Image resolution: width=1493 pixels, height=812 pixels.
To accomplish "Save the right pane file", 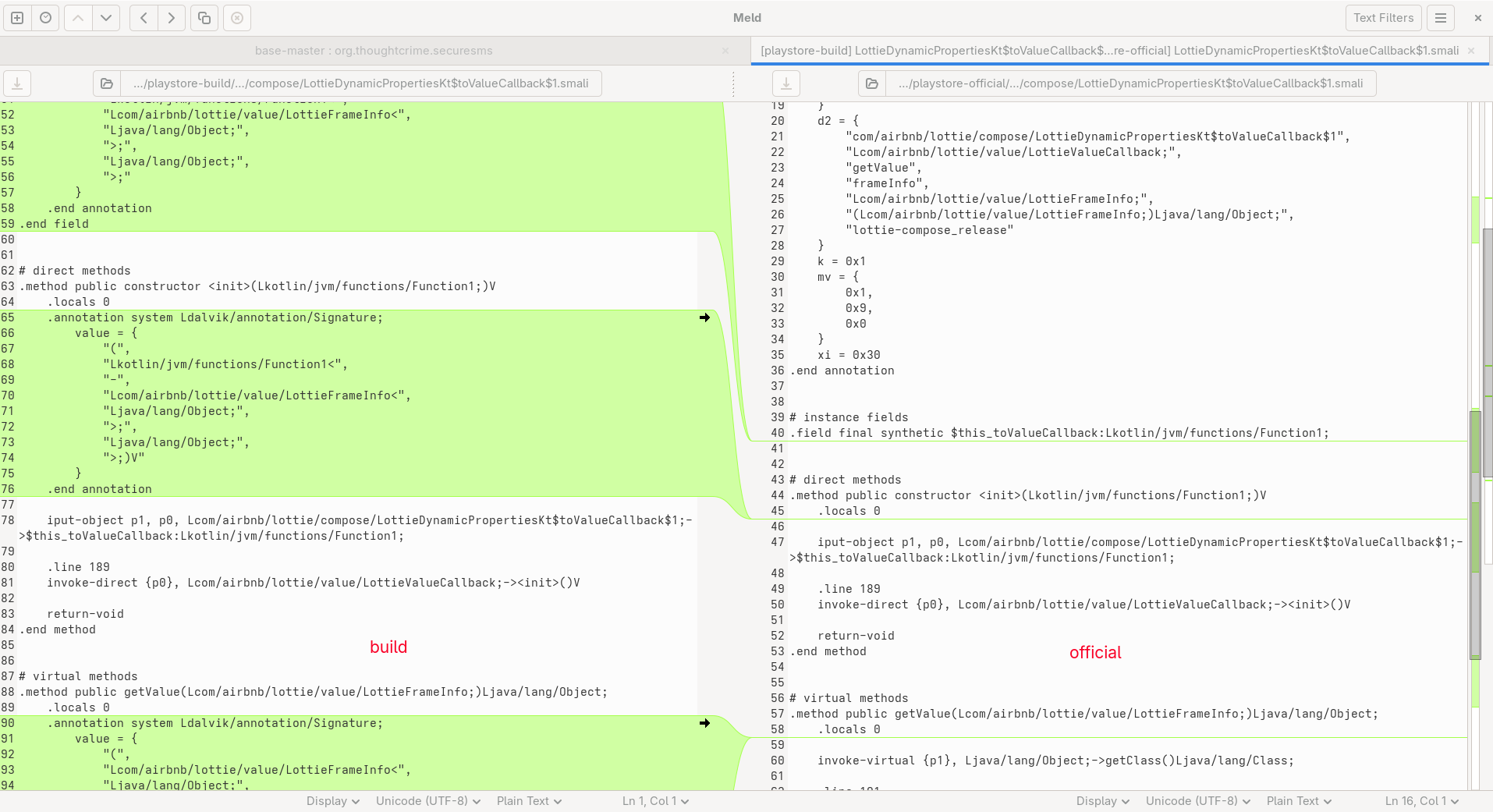I will coord(786,83).
